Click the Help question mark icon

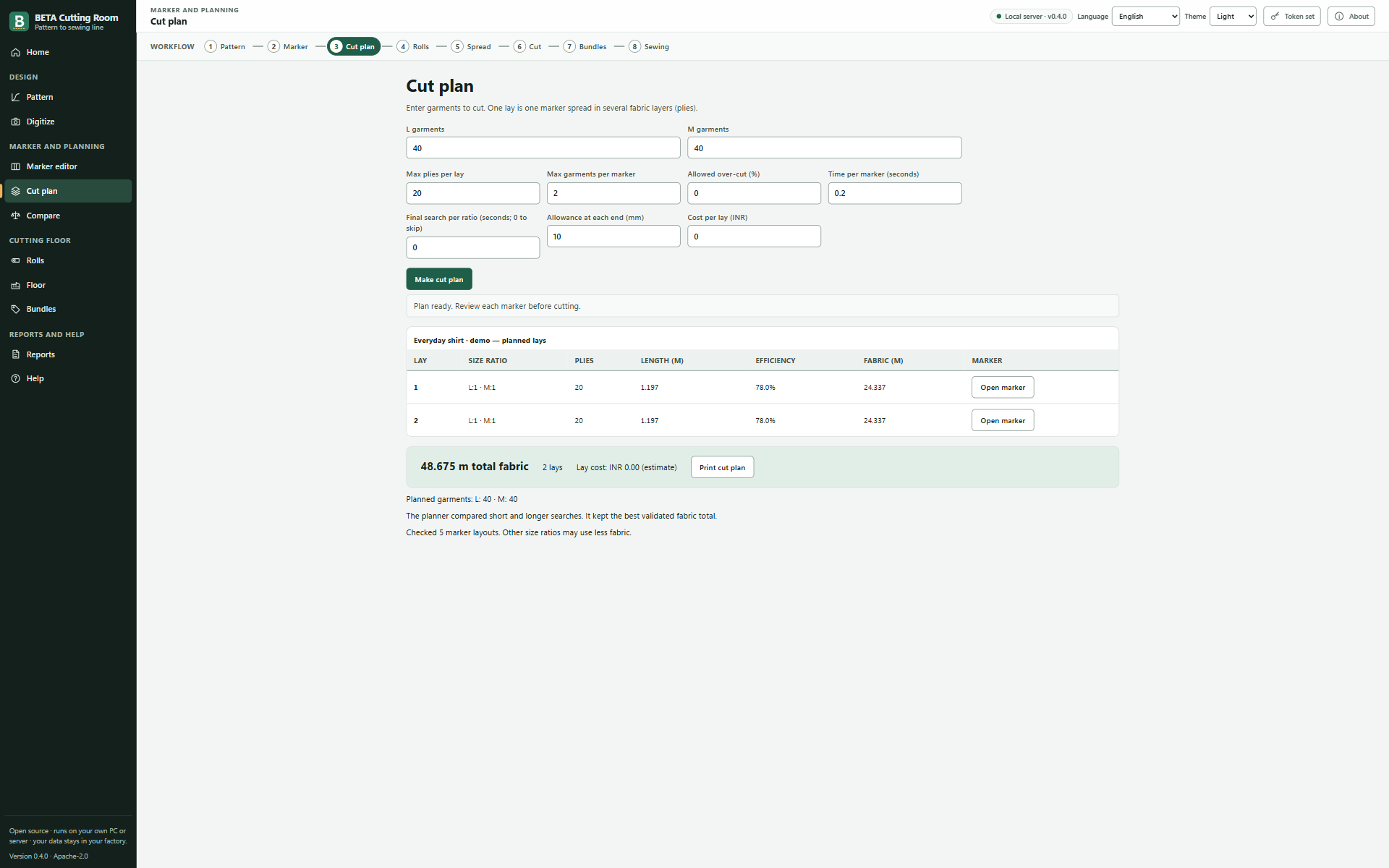[x=15, y=378]
